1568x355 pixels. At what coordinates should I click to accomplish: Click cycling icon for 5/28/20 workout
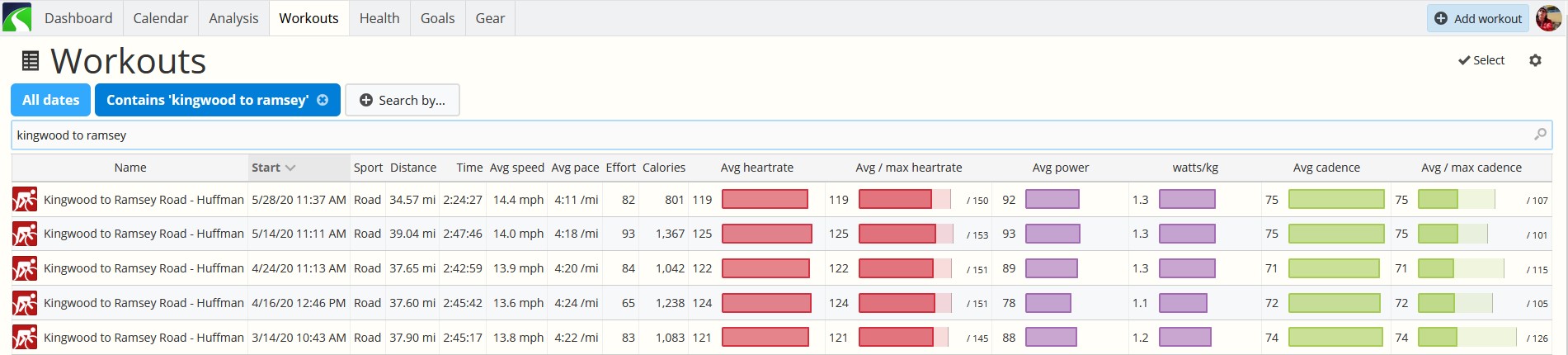[x=25, y=200]
